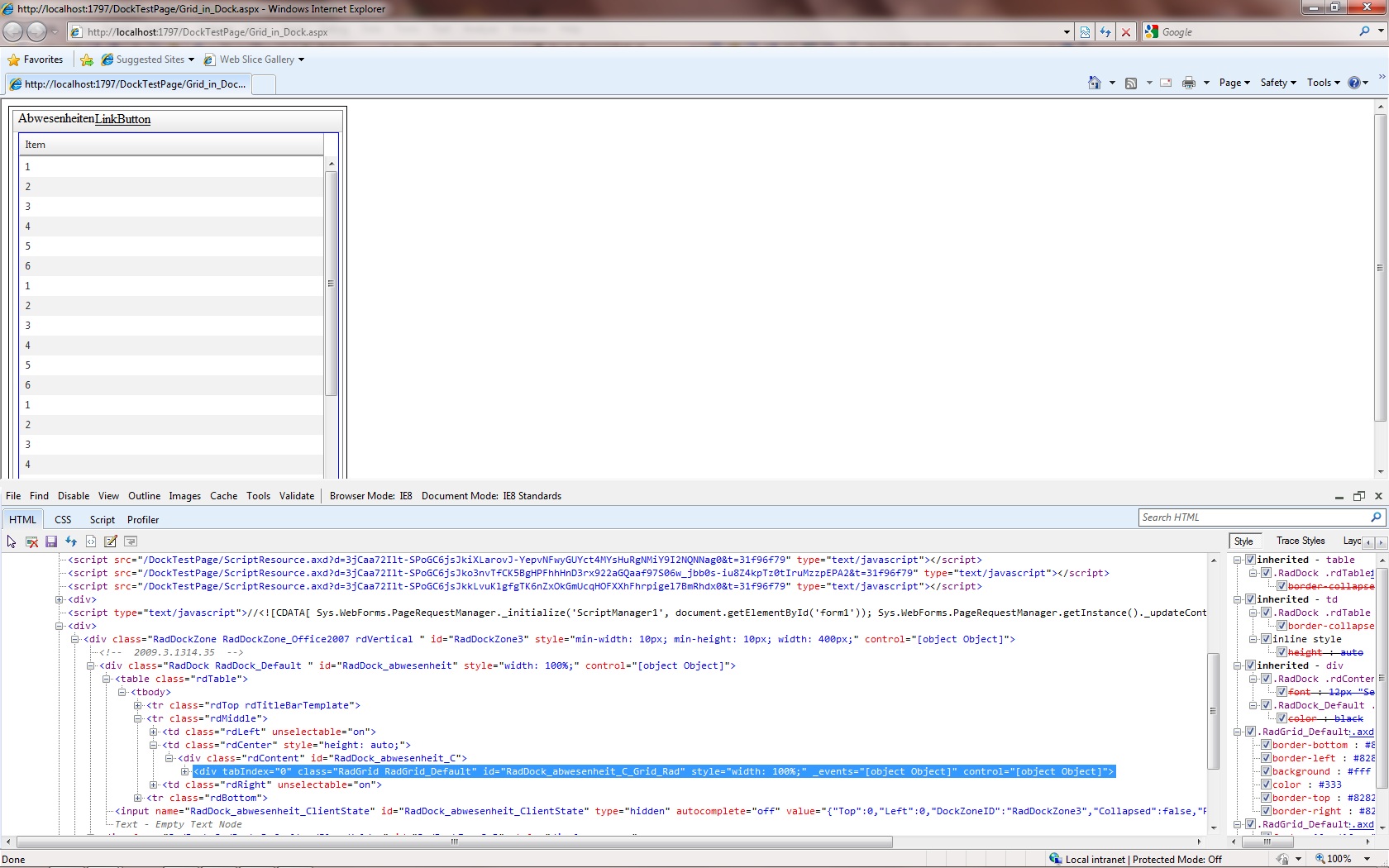Open the Help question mark icon
The height and width of the screenshot is (868, 1389).
pyautogui.click(x=1354, y=83)
